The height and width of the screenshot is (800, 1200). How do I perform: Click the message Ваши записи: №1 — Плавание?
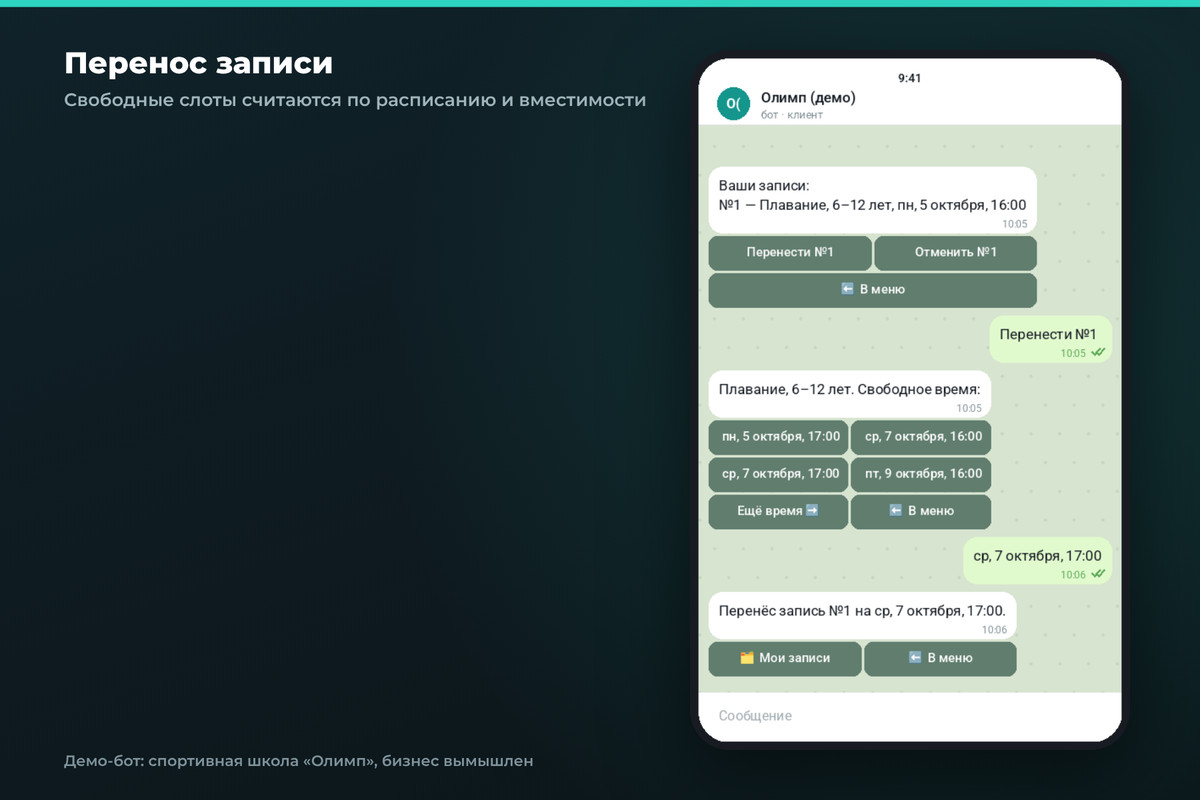pos(873,200)
